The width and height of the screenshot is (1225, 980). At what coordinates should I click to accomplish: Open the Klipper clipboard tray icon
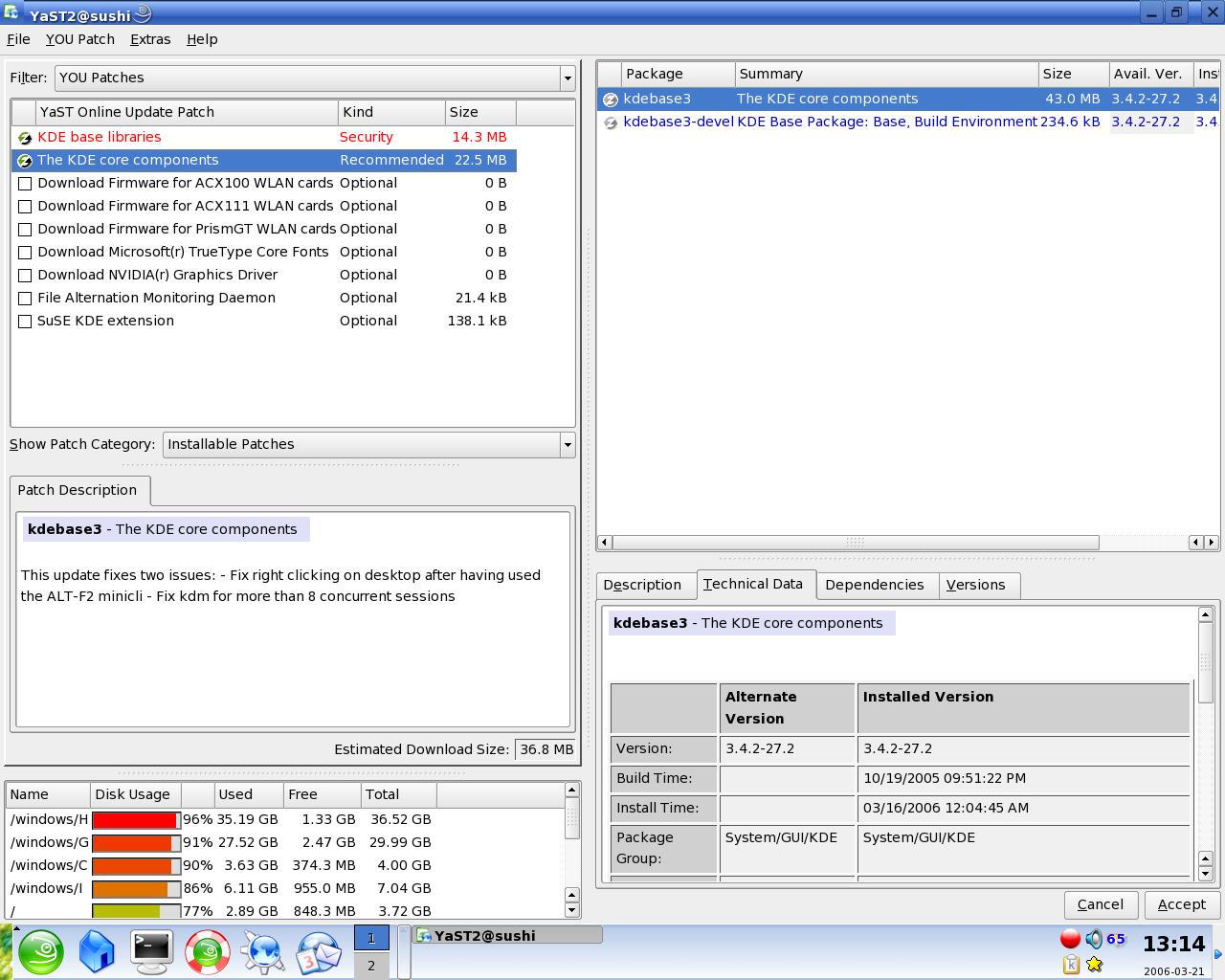1071,964
